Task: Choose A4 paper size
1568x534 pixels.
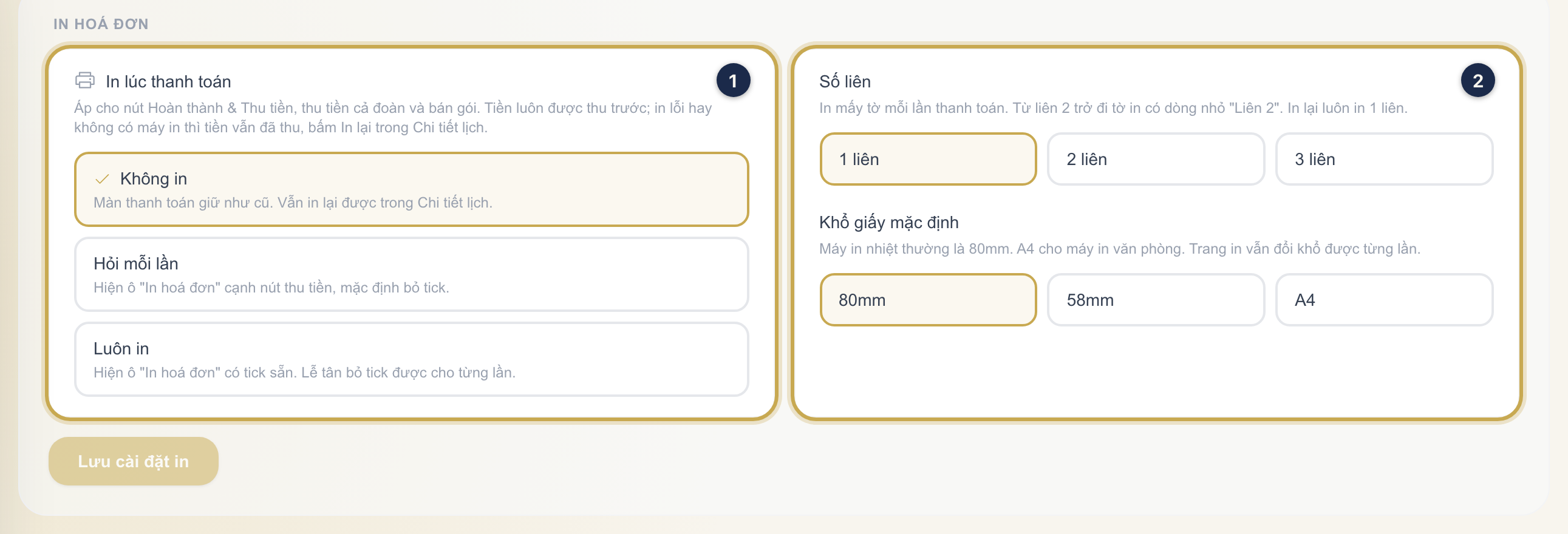Action: pyautogui.click(x=1383, y=300)
